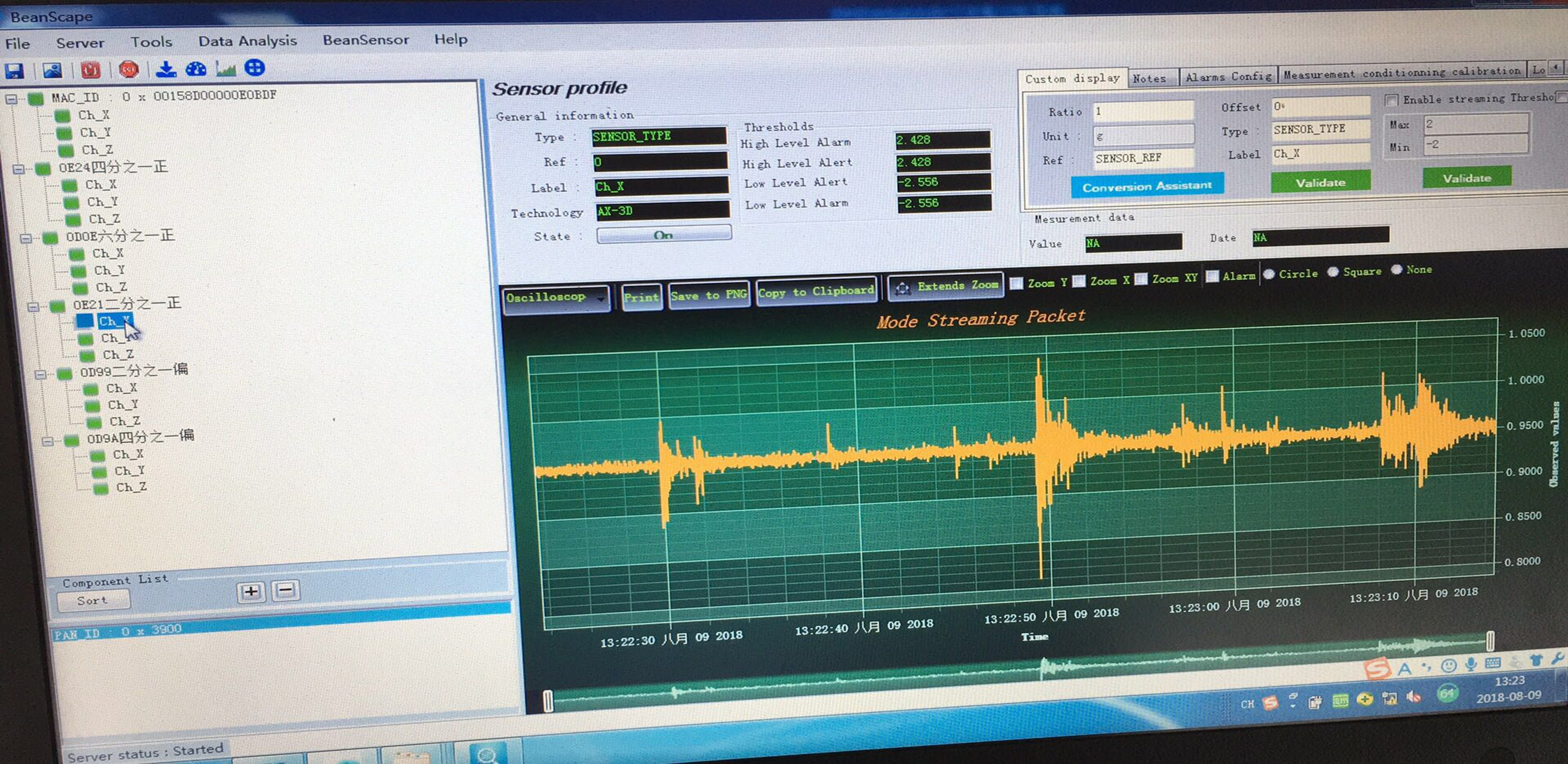Open the Data Analysis menu
Image resolution: width=1568 pixels, height=764 pixels.
pos(247,41)
